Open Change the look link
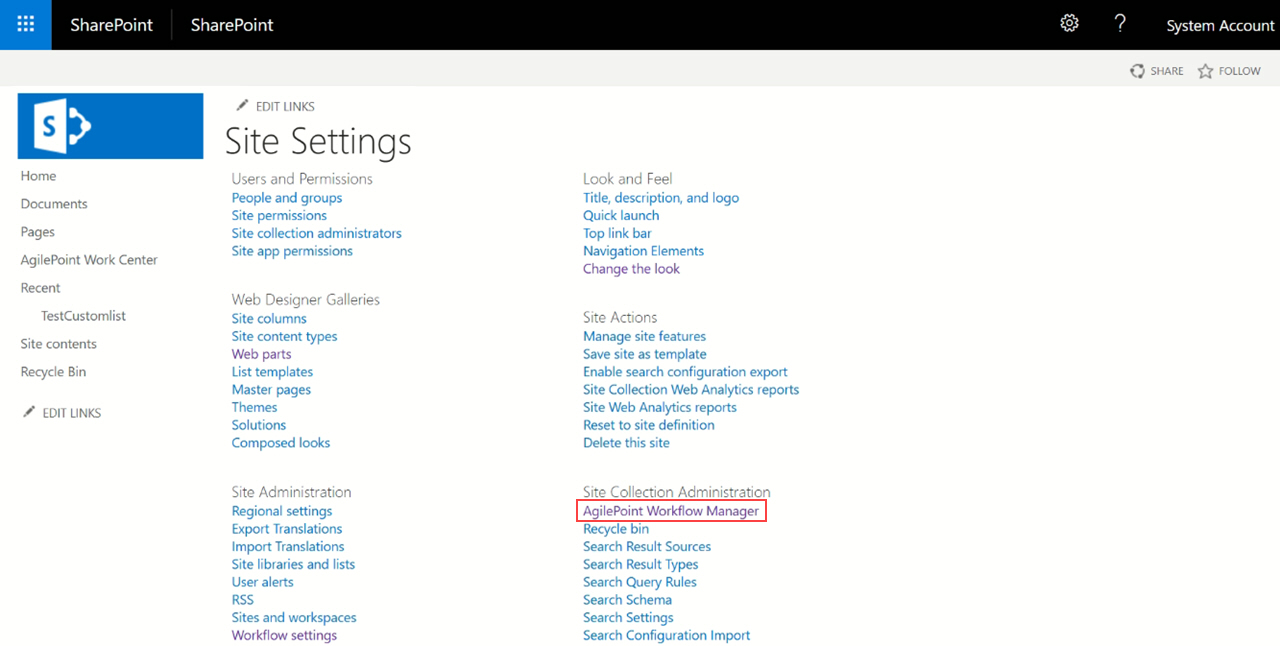Viewport: 1280px width, 646px height. 631,269
